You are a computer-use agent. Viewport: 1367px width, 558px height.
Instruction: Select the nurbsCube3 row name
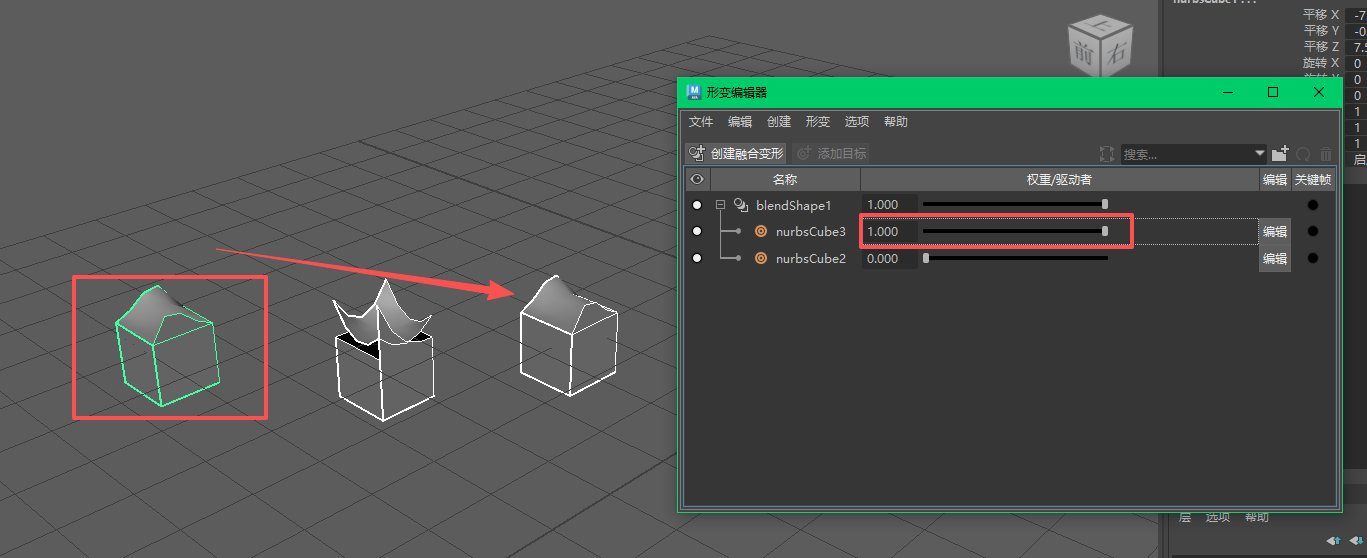tap(811, 231)
